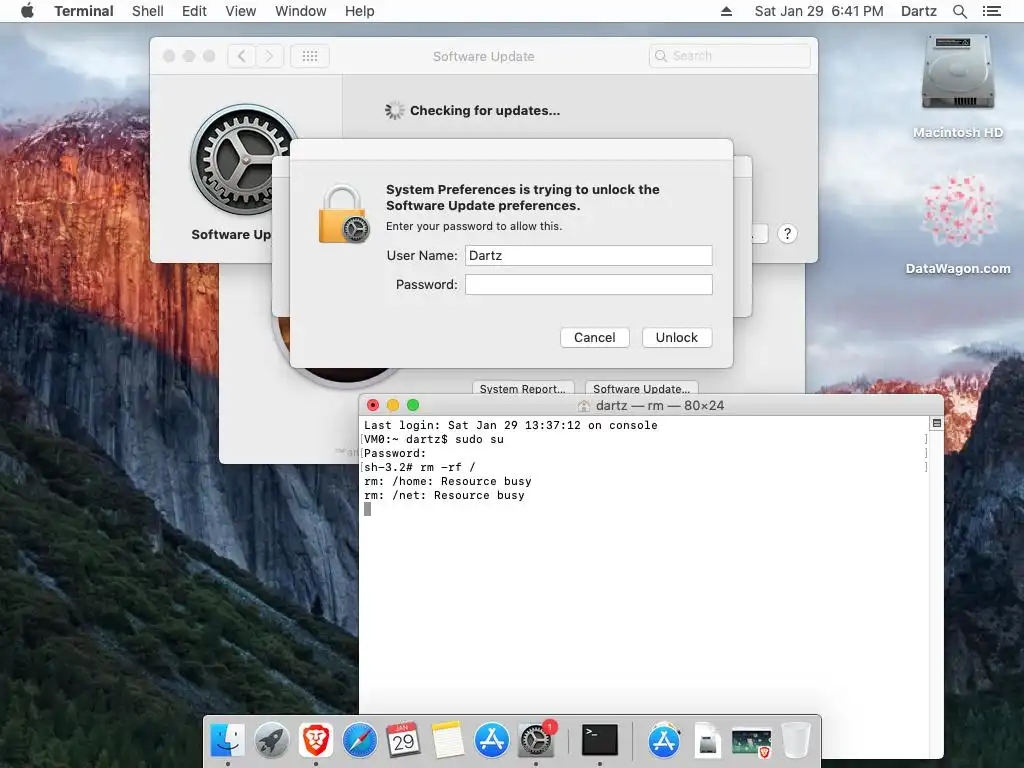Show all preferences grid button
This screenshot has width=1024, height=768.
[x=310, y=56]
